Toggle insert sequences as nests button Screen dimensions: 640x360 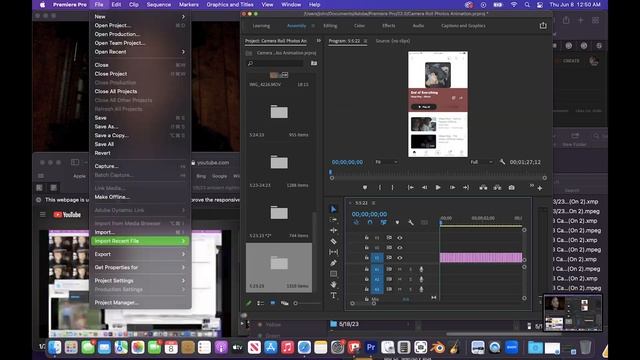356,222
